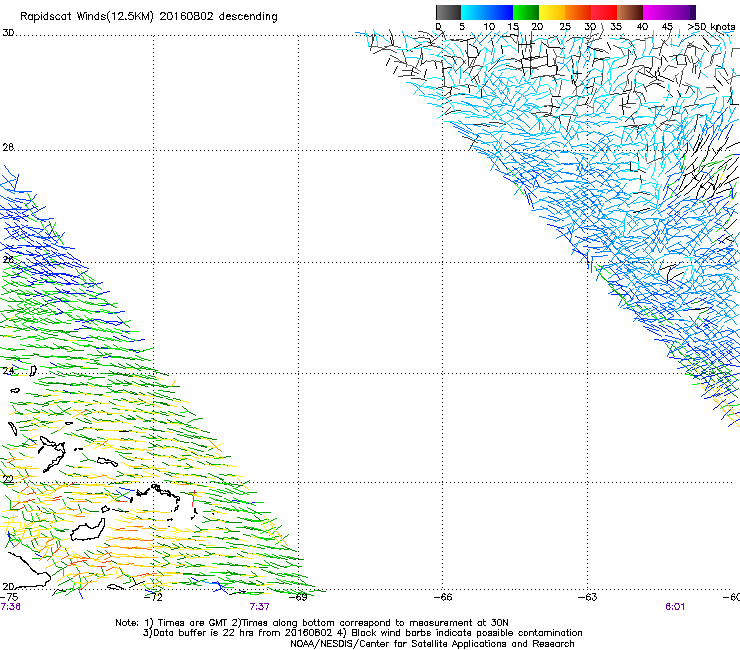This screenshot has height=650, width=740.
Task: Click the longitude label '-66'
Action: tap(443, 597)
